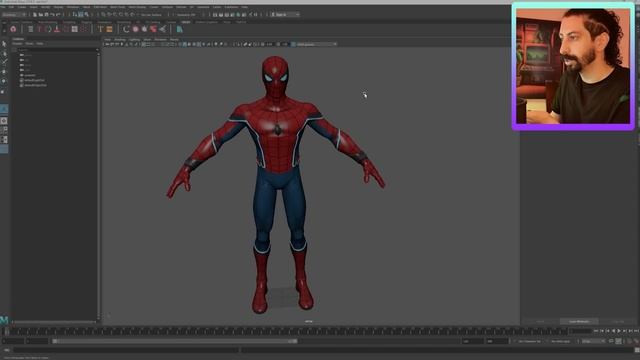This screenshot has width=640, height=360.
Task: Select the Lasso tool in toolbox
Action: [x=4, y=53]
